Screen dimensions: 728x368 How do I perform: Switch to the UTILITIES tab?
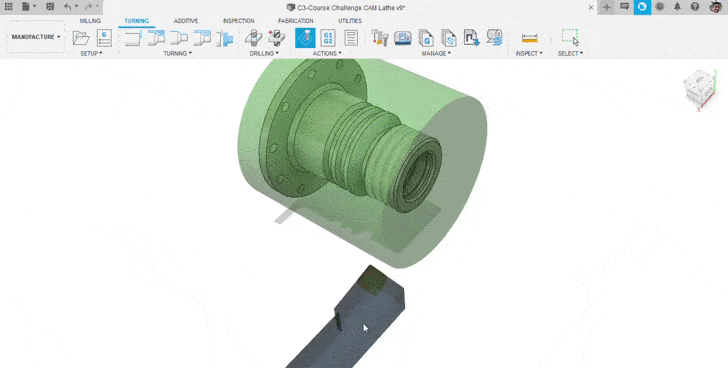[350, 21]
